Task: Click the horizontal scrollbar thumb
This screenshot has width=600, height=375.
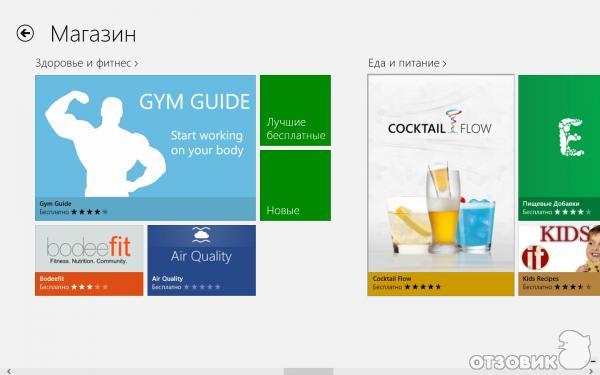Action: point(308,372)
